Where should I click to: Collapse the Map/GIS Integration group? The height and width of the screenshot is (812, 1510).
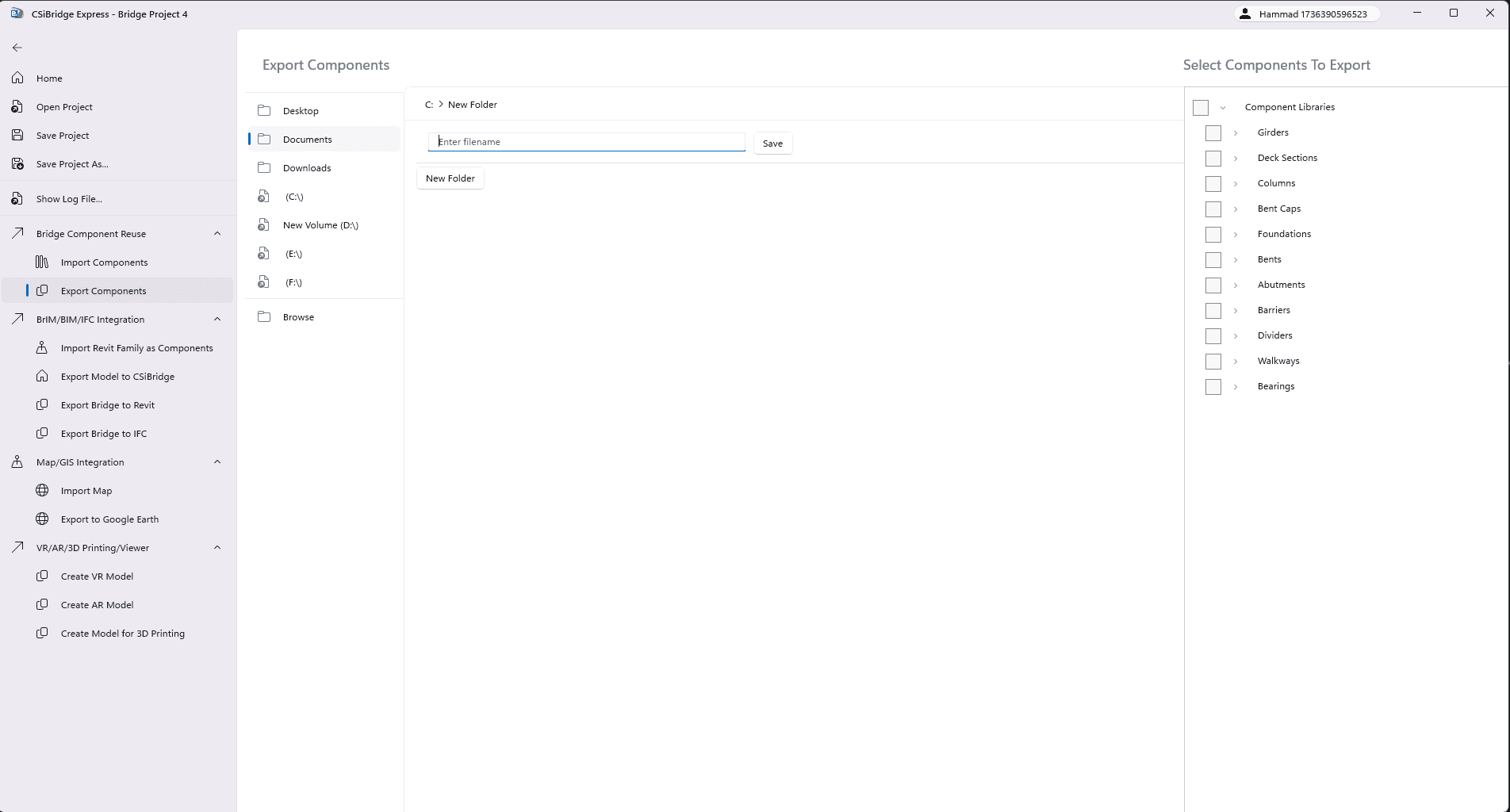pyautogui.click(x=217, y=462)
